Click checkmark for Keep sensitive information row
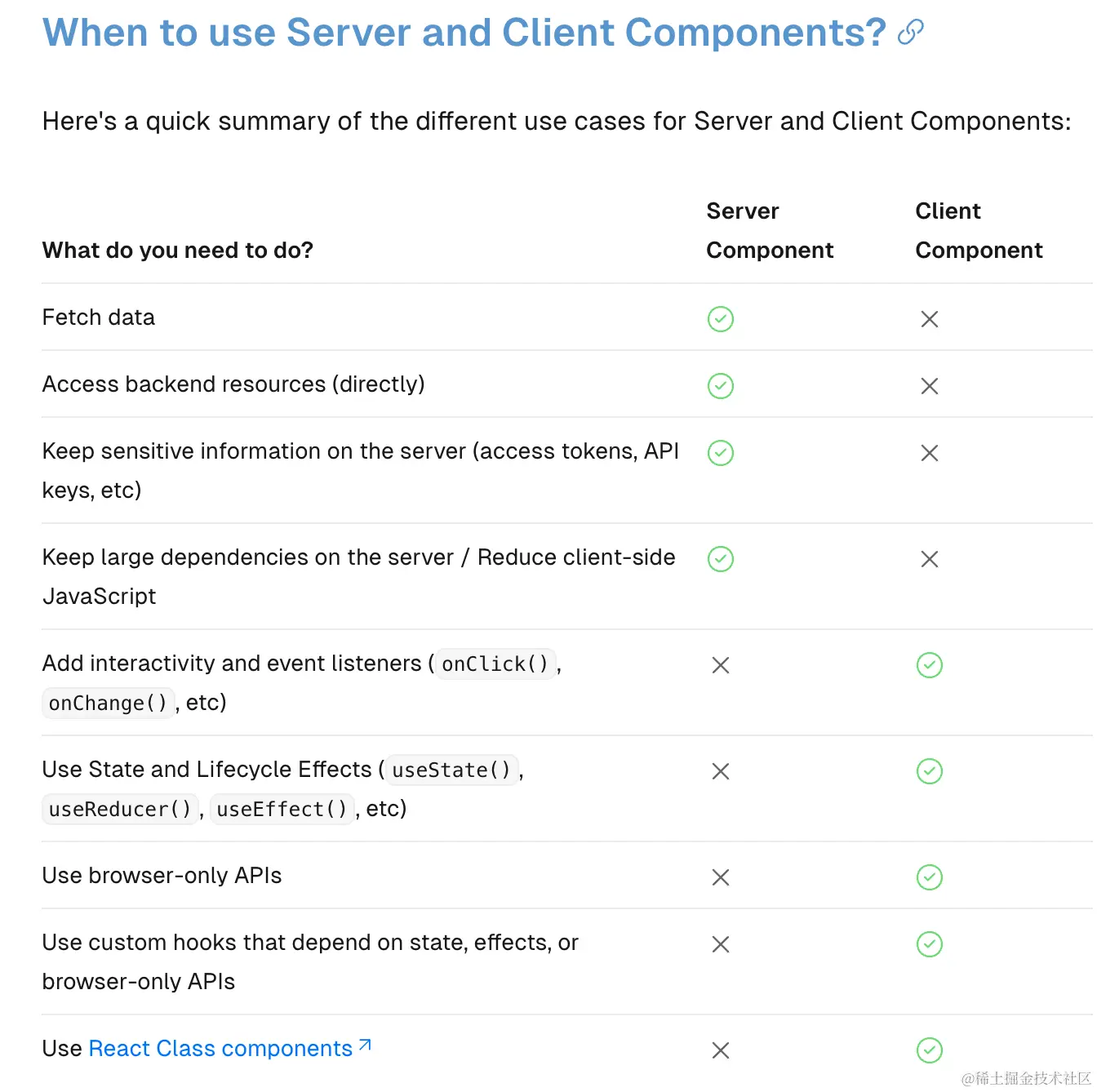 click(720, 453)
